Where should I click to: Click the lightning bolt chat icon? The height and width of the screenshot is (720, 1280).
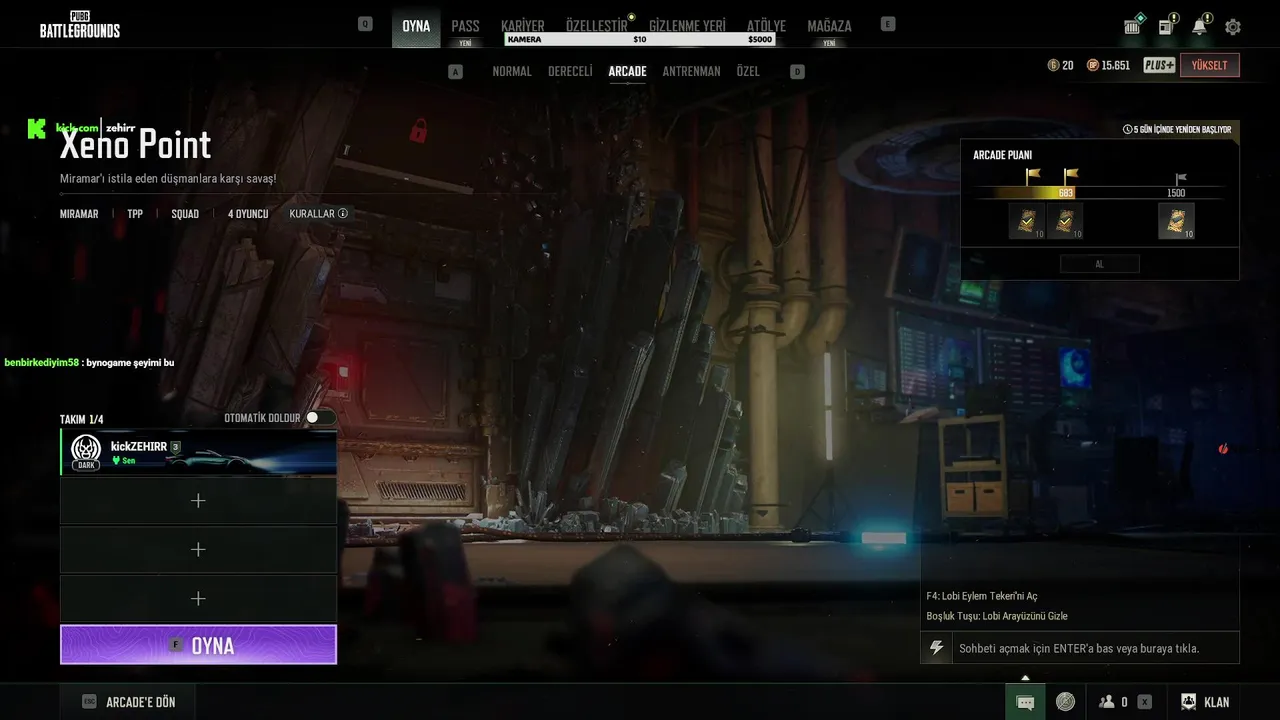tap(937, 648)
